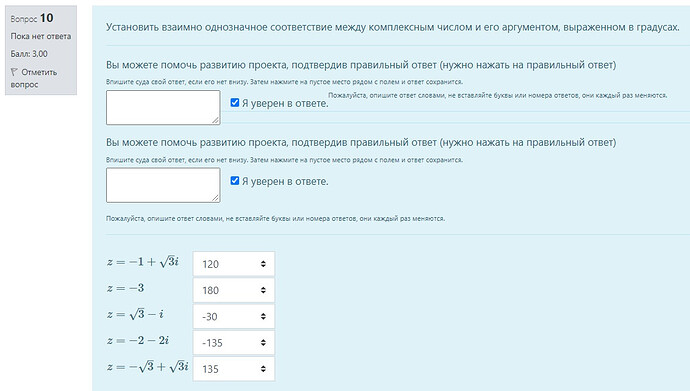Click the formula z = −2 − 2i
The image size is (690, 391).
pos(138,340)
